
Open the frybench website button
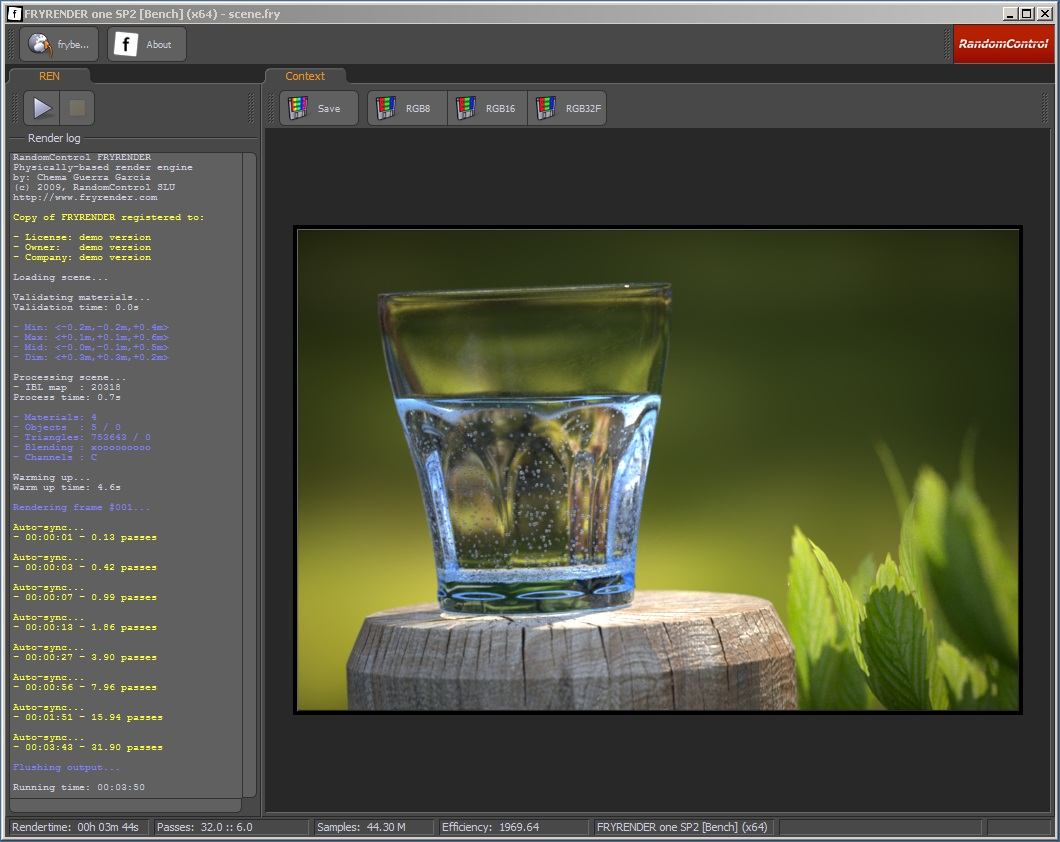click(59, 44)
